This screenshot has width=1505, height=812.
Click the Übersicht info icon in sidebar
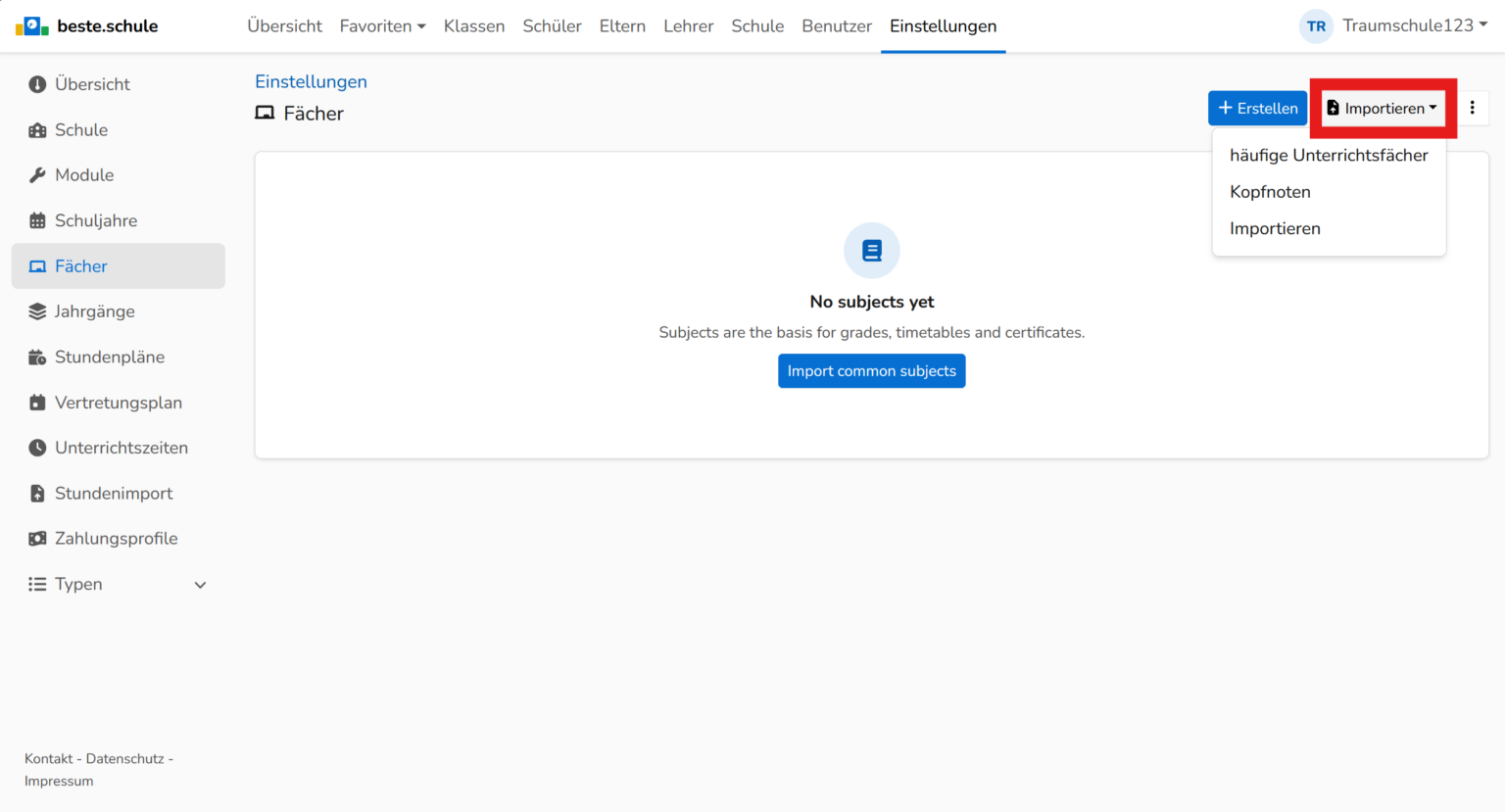pos(37,84)
